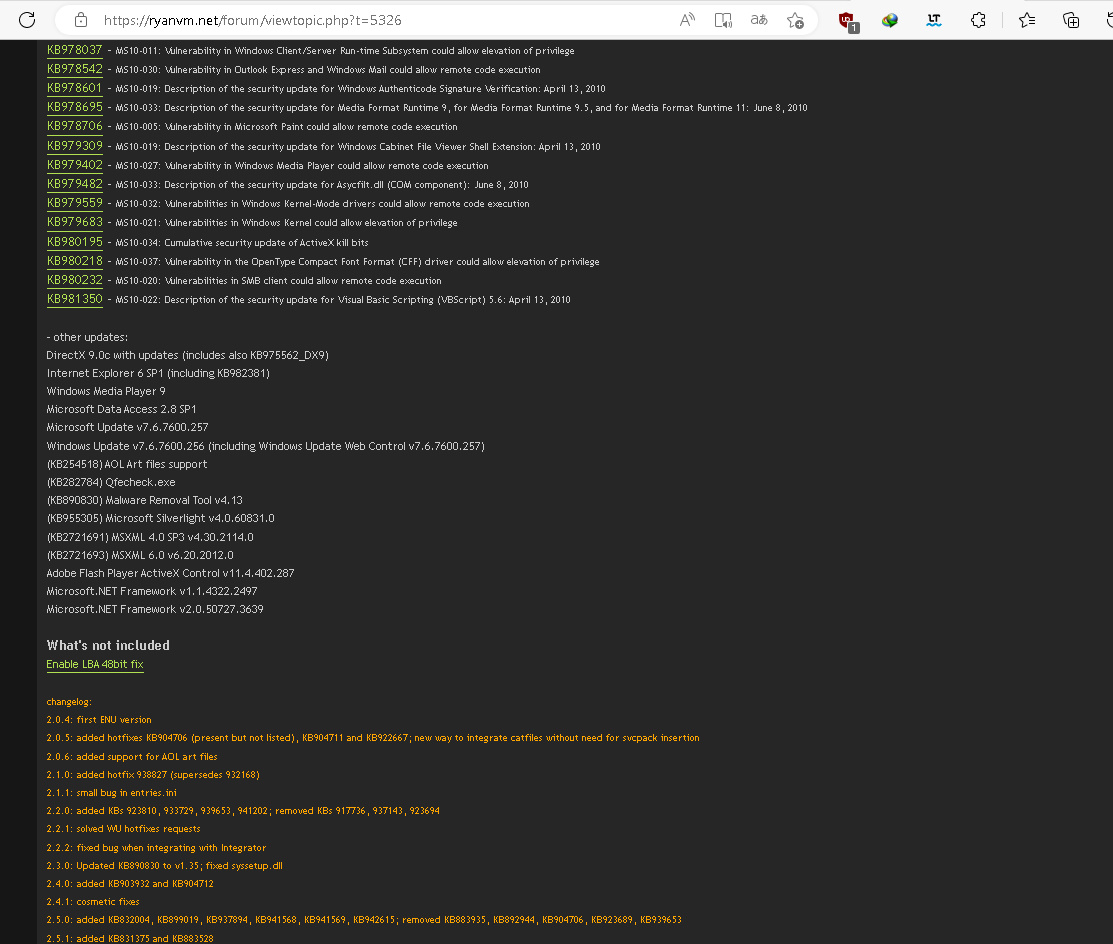Click "2.1.1: small bug in entries.ini"

point(111,793)
